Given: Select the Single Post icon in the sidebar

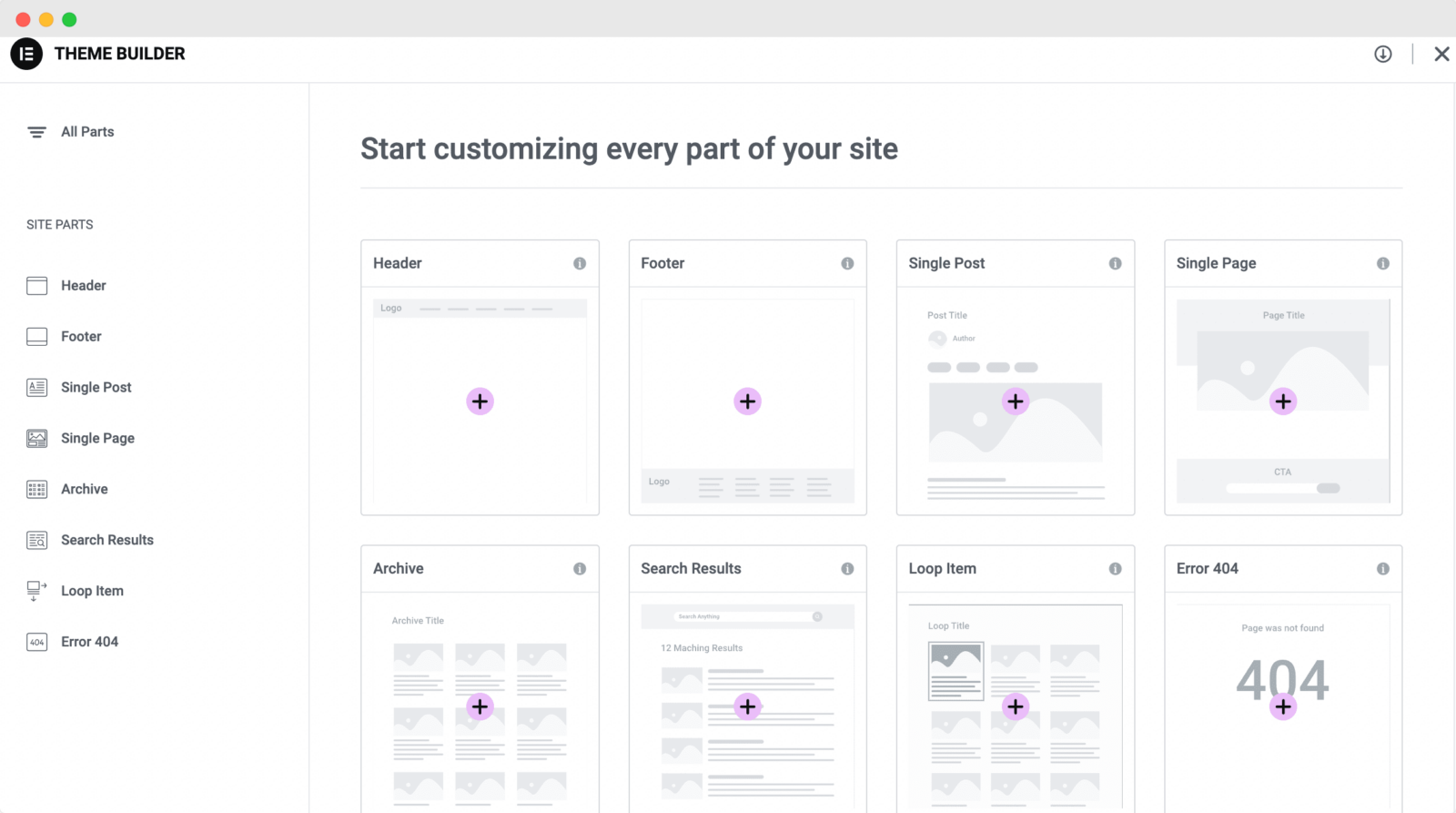Looking at the screenshot, I should 36,387.
